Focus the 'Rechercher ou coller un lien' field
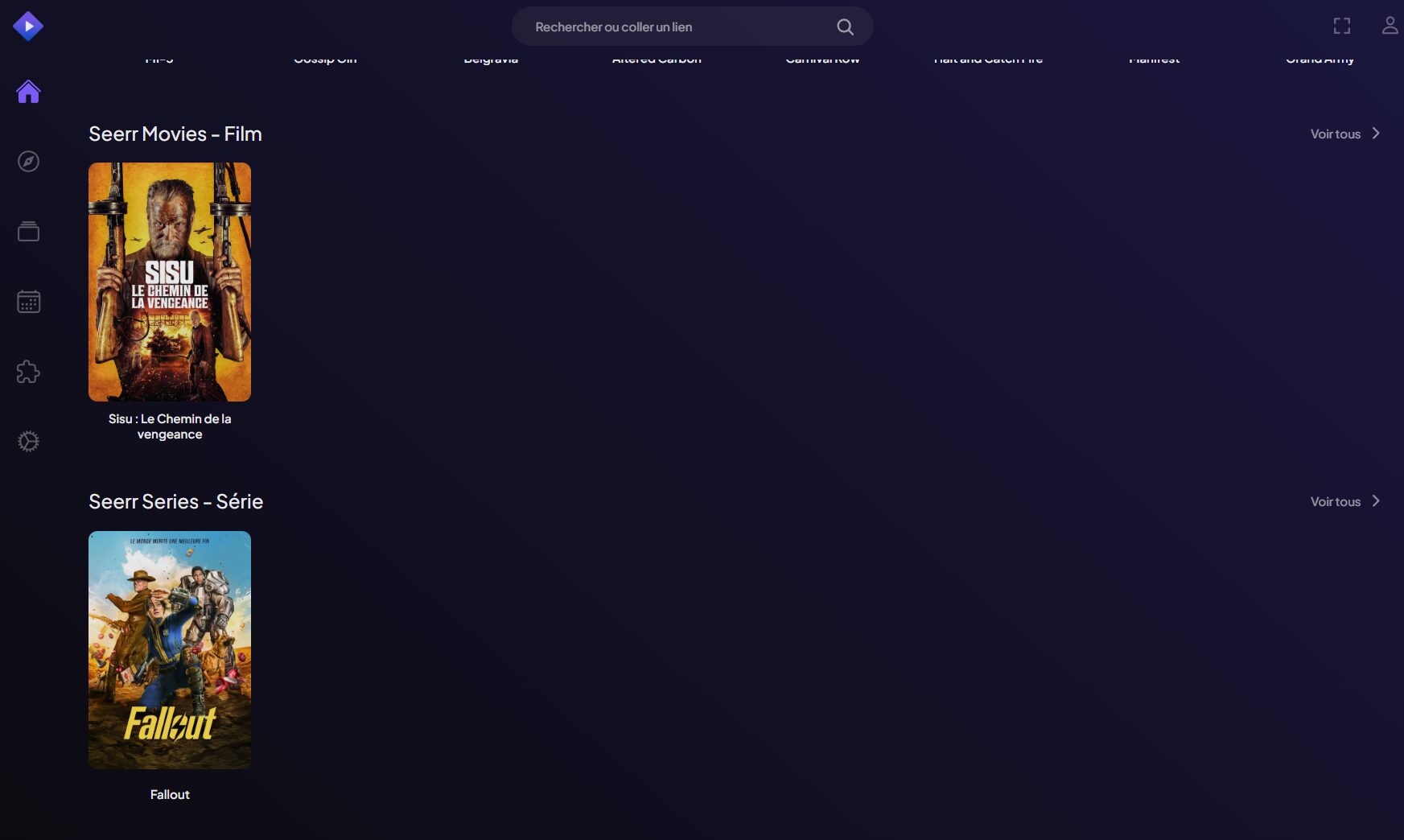 click(x=676, y=27)
